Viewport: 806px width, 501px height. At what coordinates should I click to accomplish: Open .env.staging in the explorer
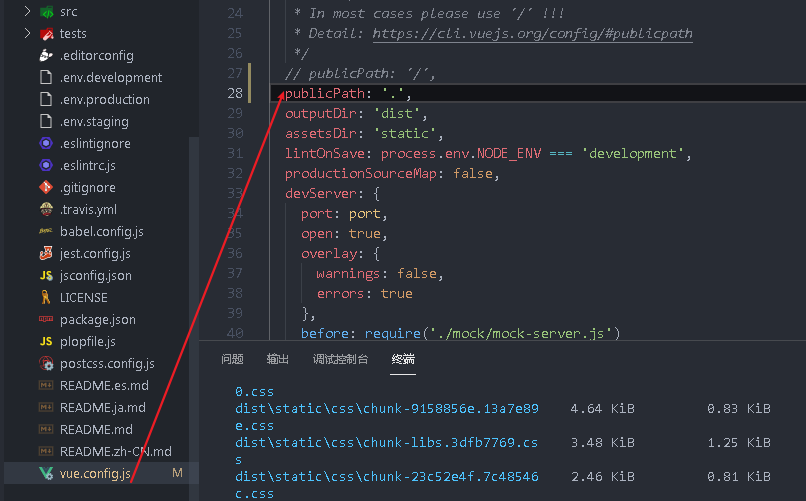click(94, 122)
